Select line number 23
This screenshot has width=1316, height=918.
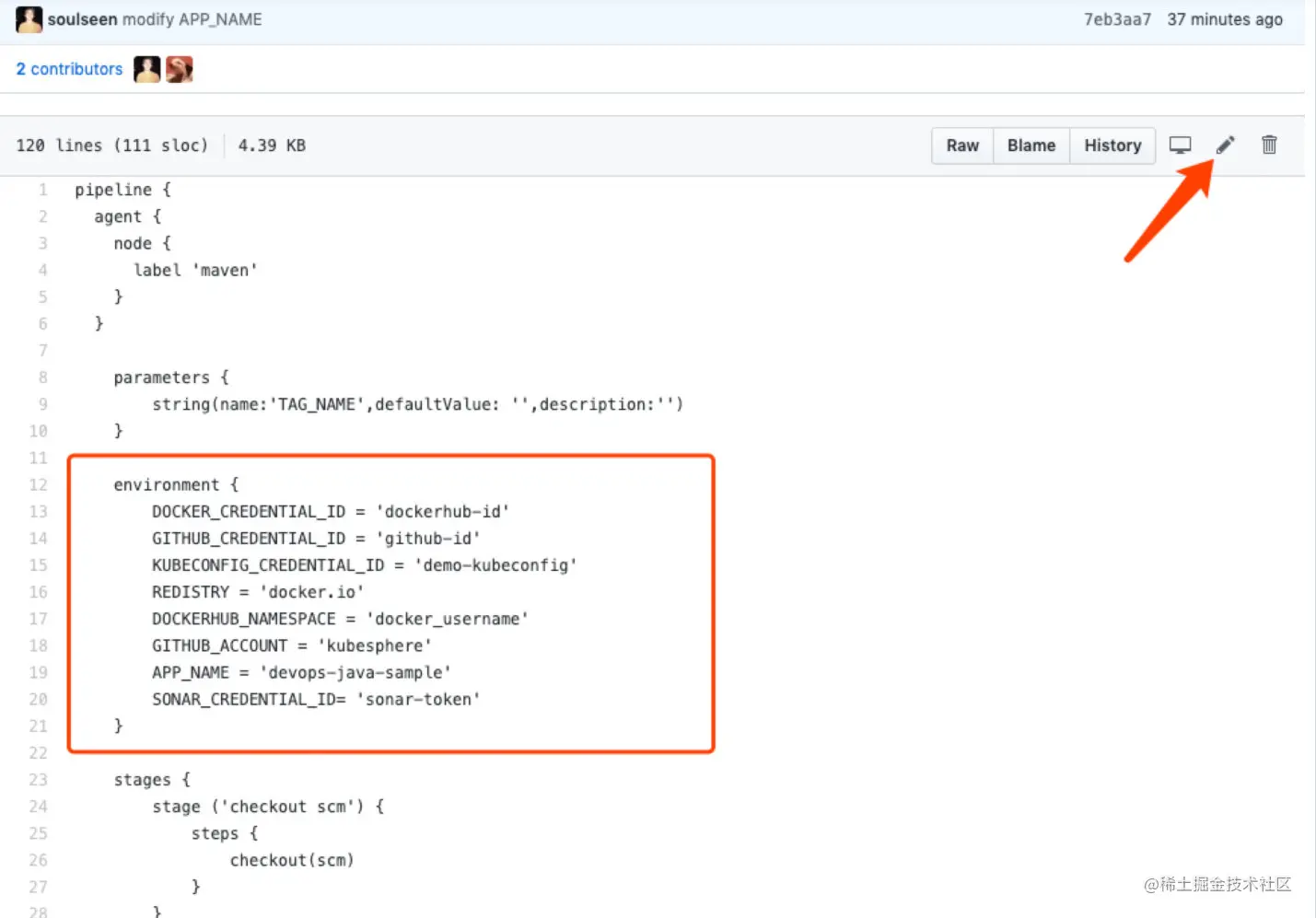38,780
